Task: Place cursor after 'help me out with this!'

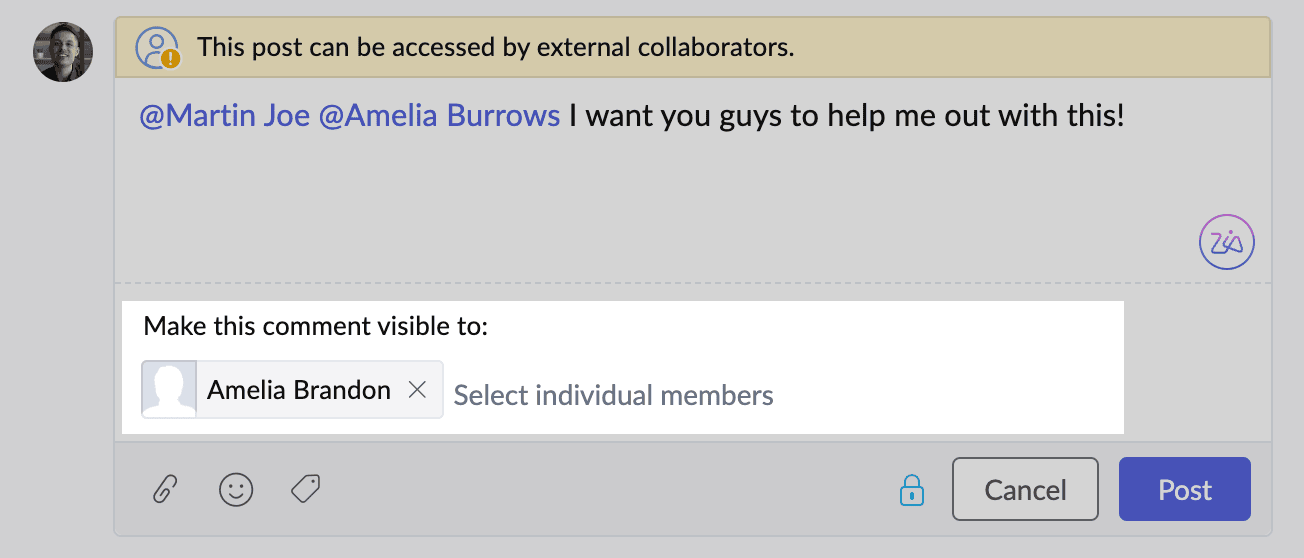Action: tap(1128, 115)
